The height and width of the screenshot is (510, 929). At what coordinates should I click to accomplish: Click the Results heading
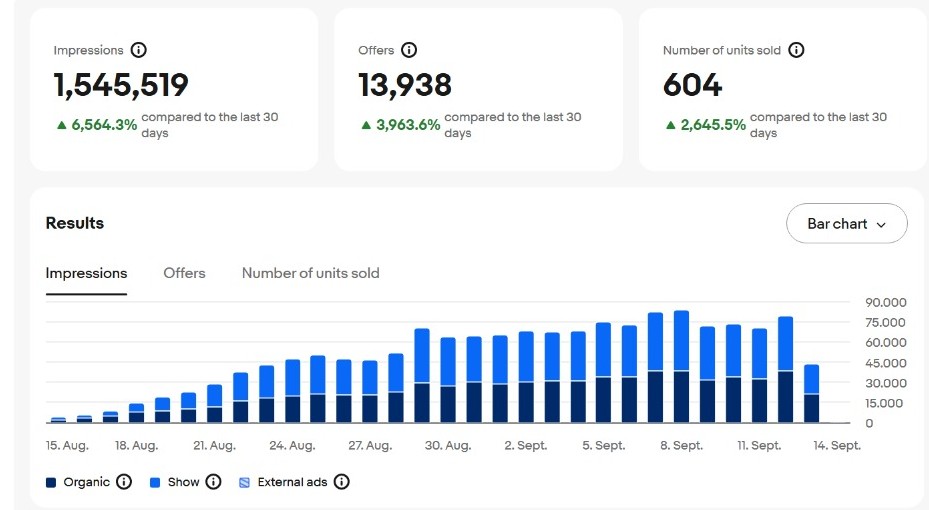75,223
